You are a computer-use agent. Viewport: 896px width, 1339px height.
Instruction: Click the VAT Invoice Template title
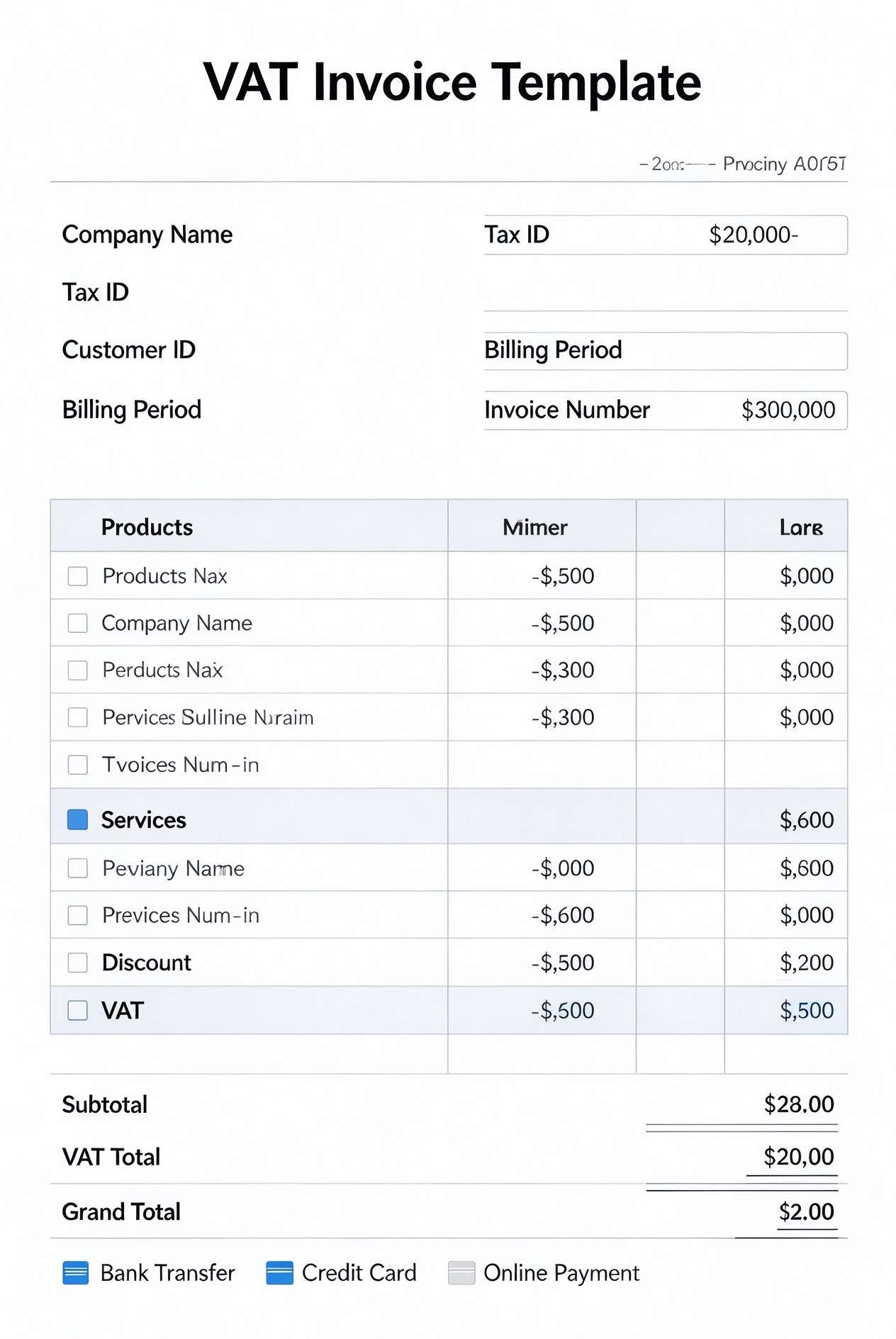452,82
